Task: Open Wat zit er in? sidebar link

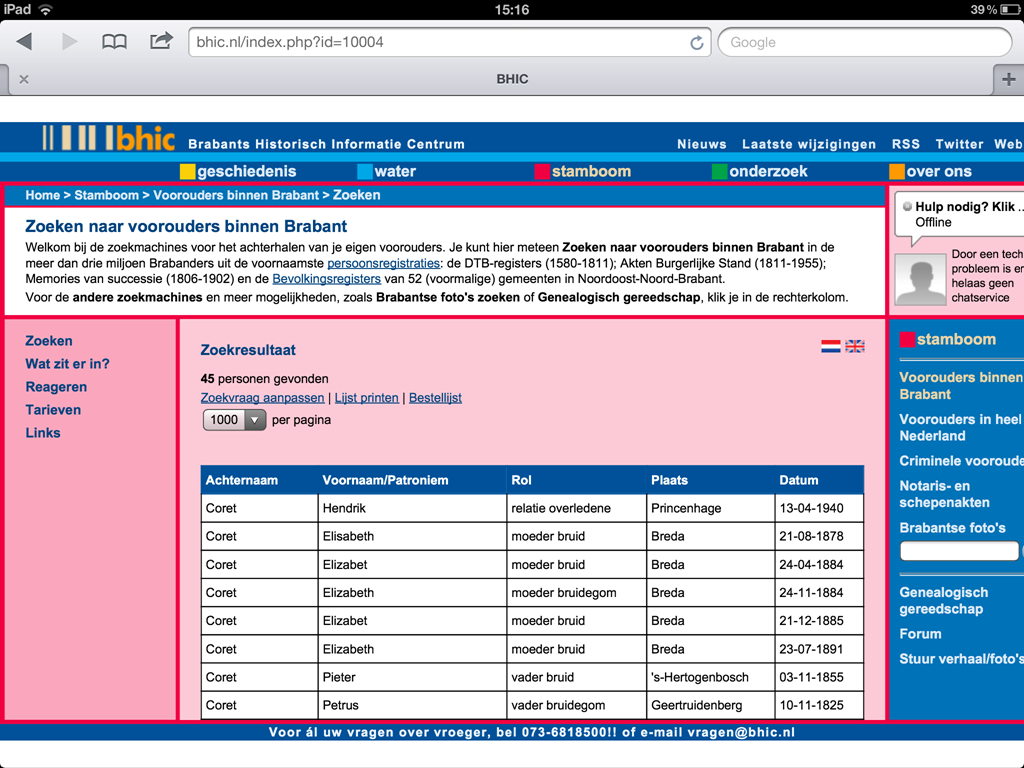Action: click(x=67, y=364)
